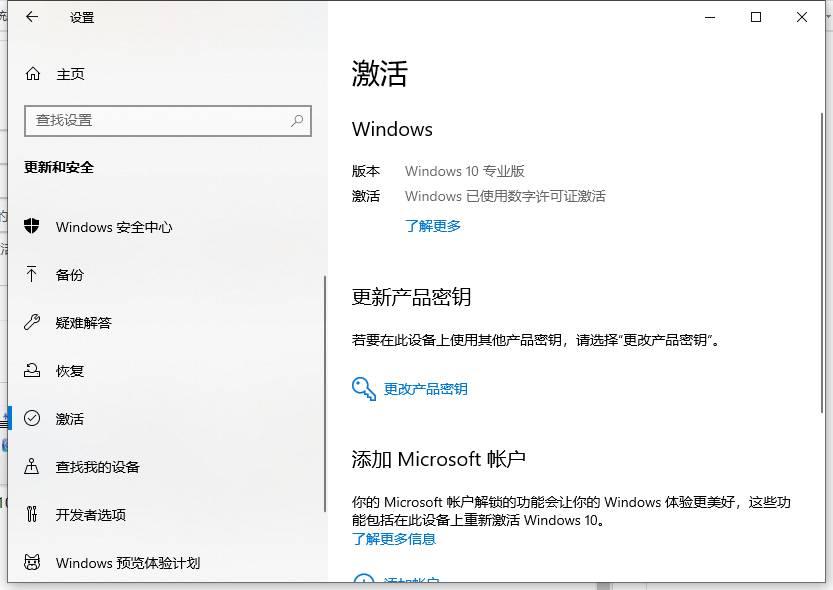Click the 备份 upload arrow icon
Image resolution: width=833 pixels, height=590 pixels.
click(x=32, y=274)
